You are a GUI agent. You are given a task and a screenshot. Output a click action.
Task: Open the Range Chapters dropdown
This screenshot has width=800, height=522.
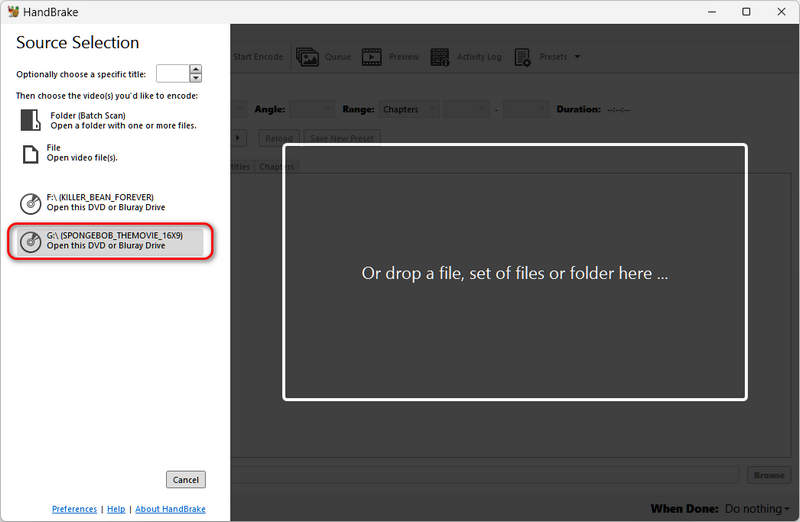(x=409, y=109)
